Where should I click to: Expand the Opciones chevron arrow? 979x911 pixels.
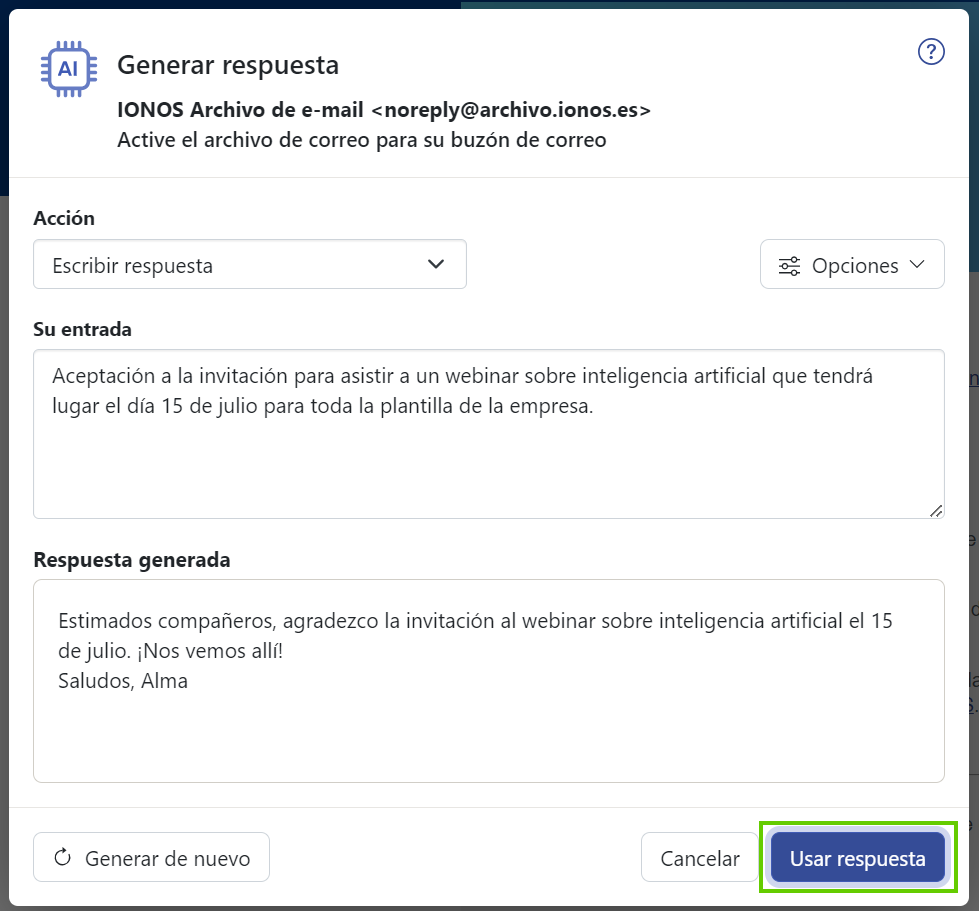917,266
